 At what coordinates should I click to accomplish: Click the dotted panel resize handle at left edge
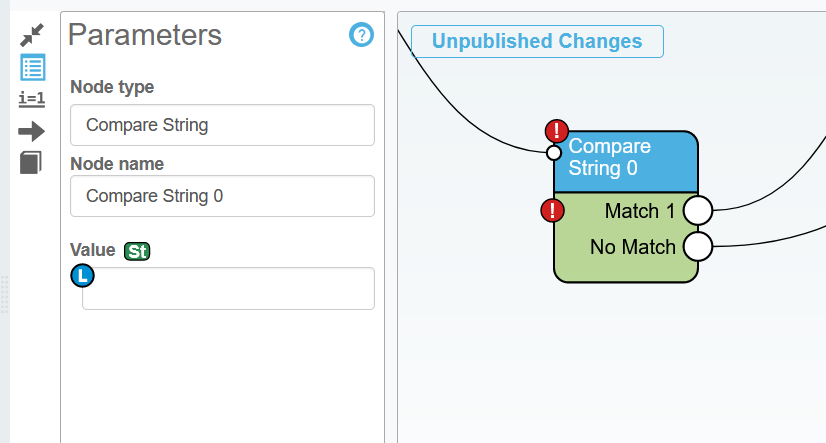point(4,293)
